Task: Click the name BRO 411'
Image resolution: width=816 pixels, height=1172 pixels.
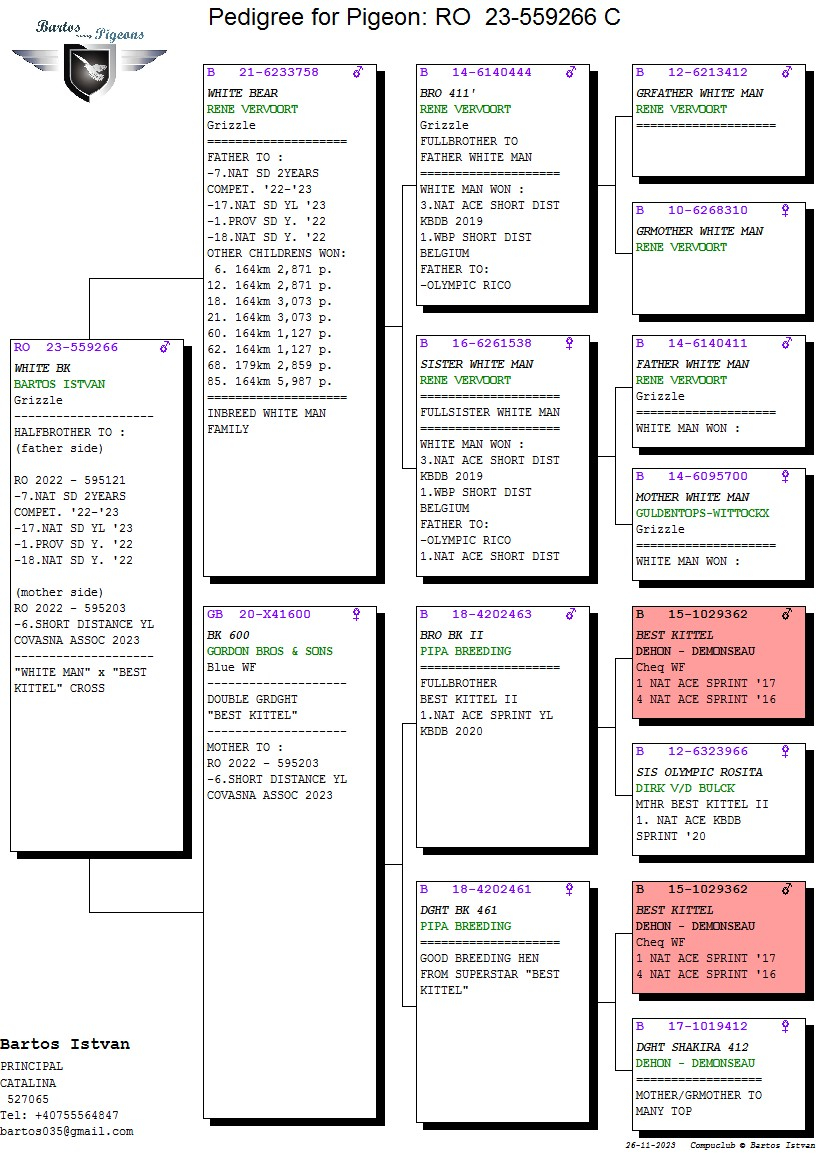Action: coord(448,93)
